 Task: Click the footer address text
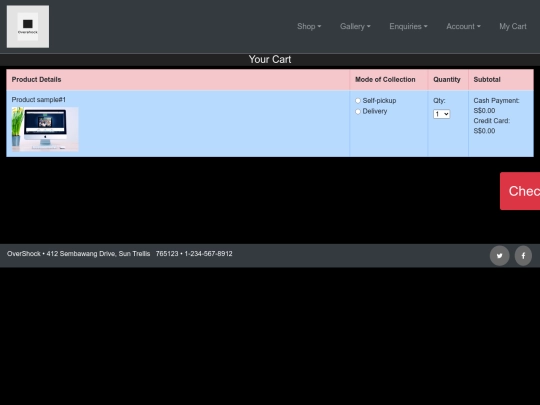120,254
